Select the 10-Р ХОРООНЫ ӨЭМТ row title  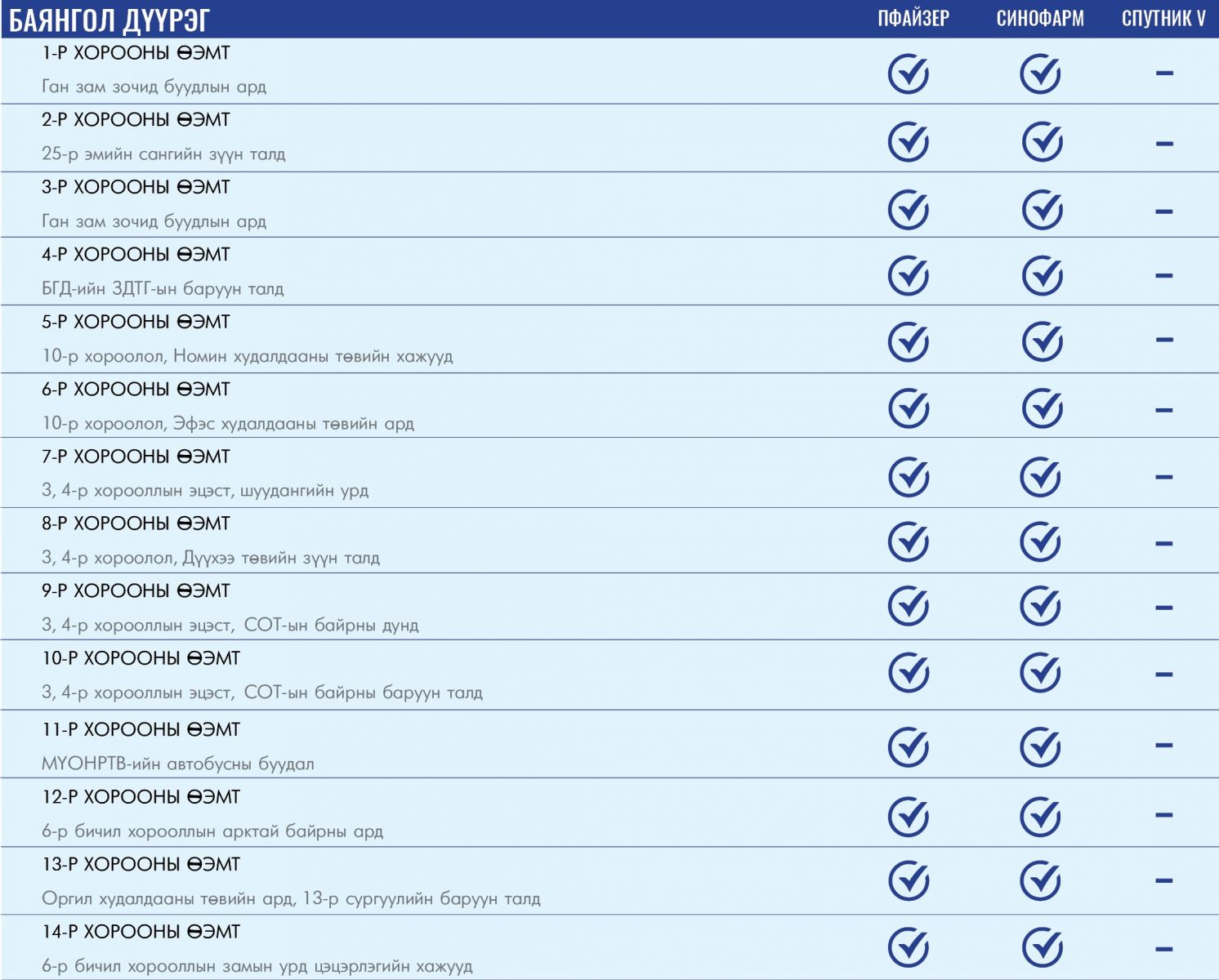pos(141,658)
